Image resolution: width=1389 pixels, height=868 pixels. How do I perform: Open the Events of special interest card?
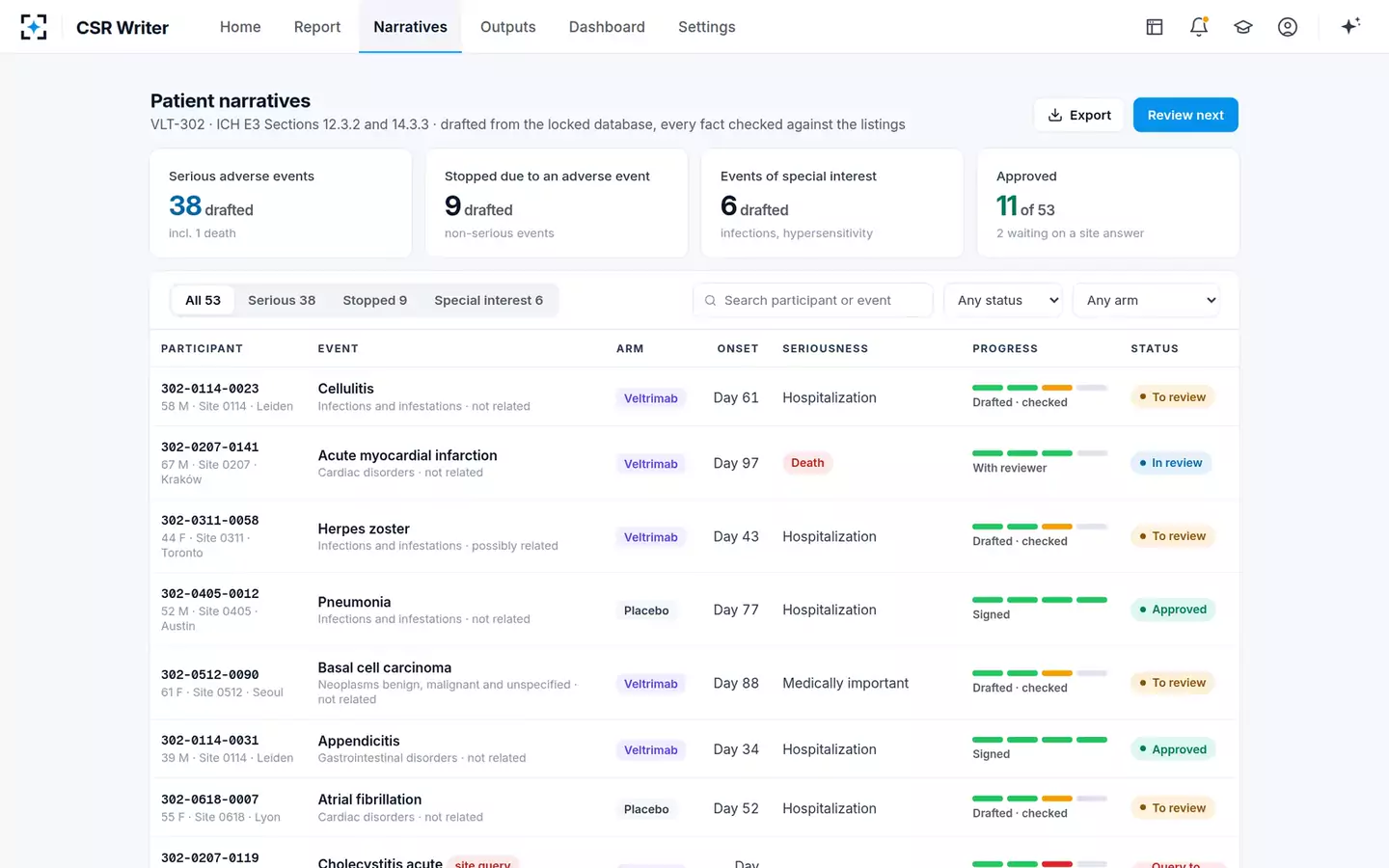coord(832,203)
